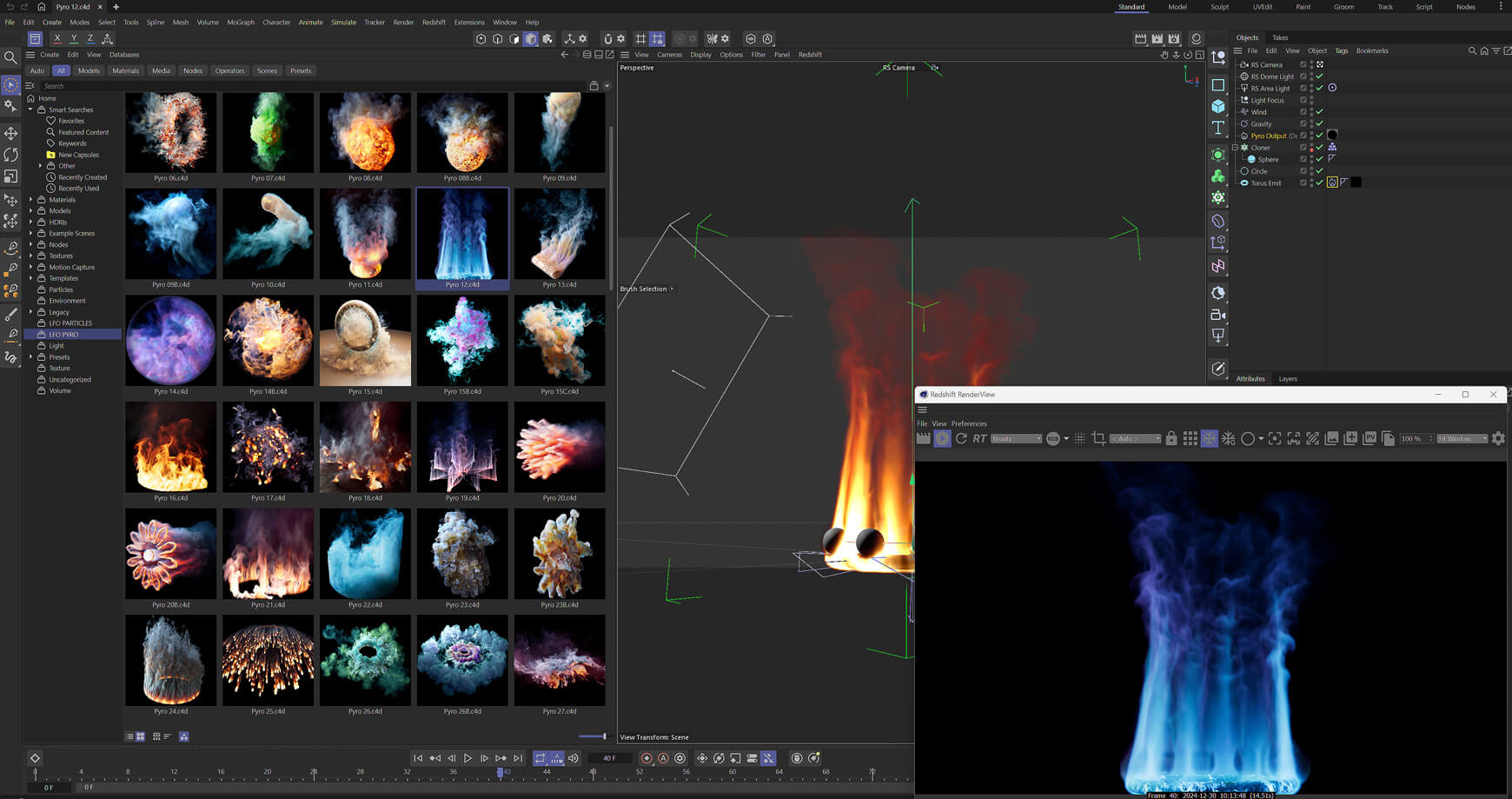Open the Beauty AOV dropdown
The height and width of the screenshot is (799, 1512).
coord(1016,439)
